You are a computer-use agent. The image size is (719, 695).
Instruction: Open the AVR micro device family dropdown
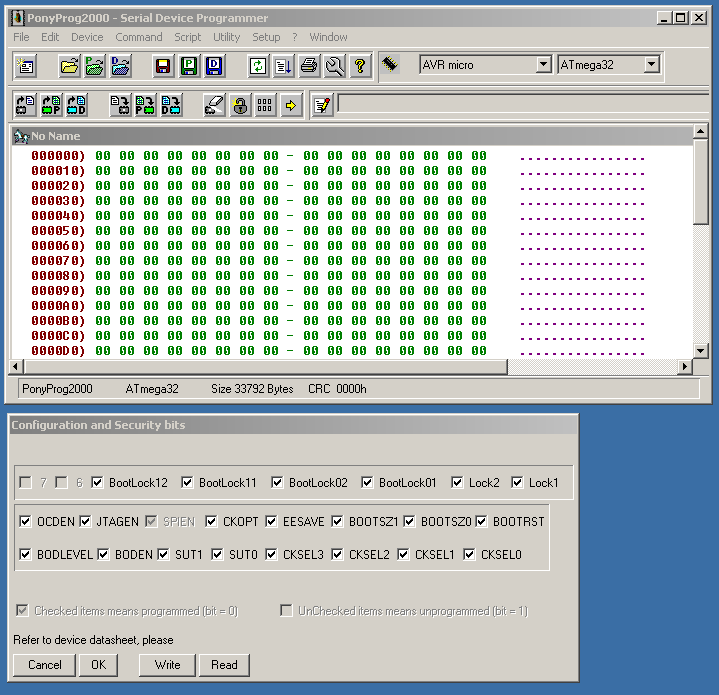click(543, 65)
